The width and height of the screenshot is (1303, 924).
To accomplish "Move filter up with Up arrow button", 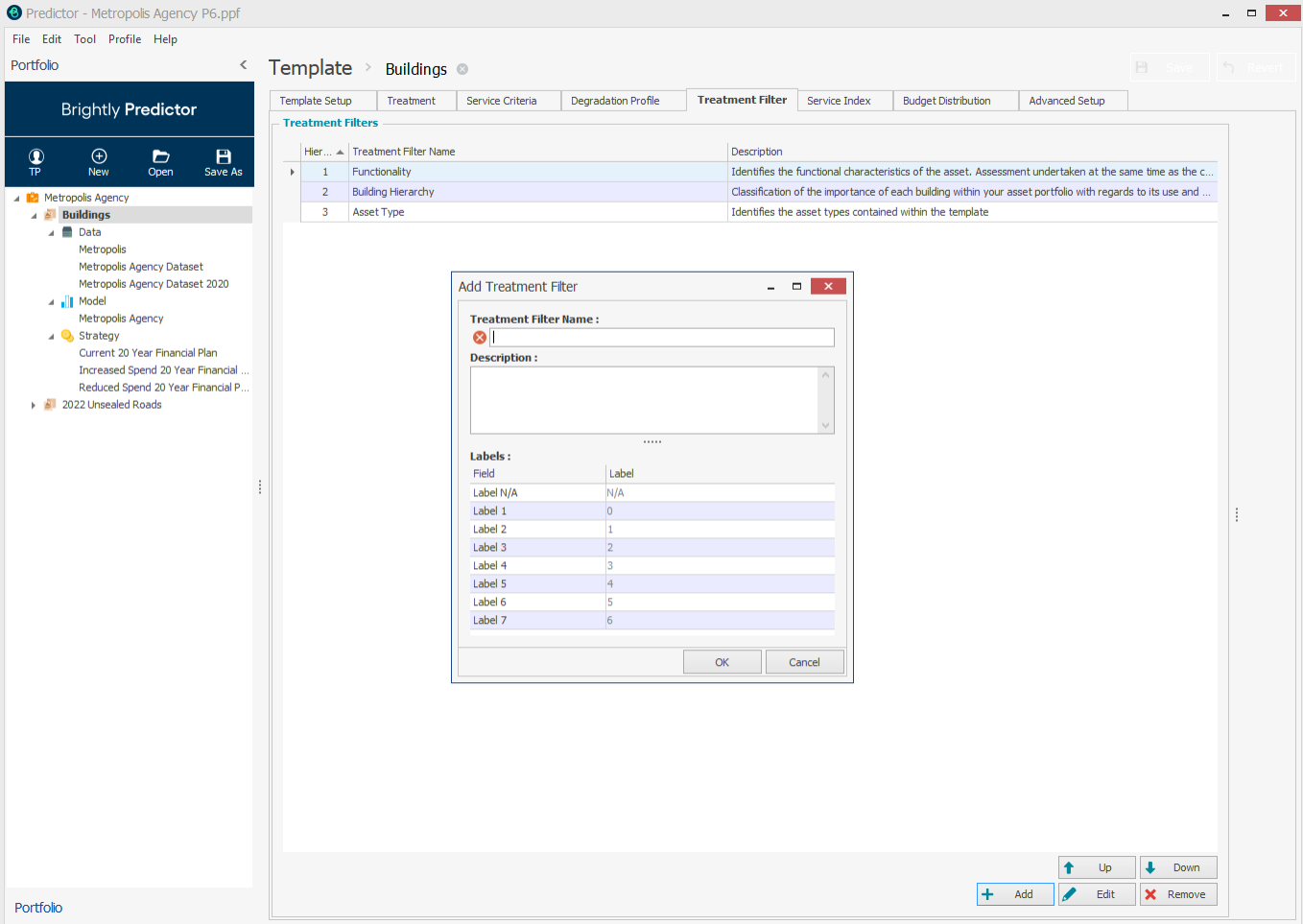I will (1097, 867).
